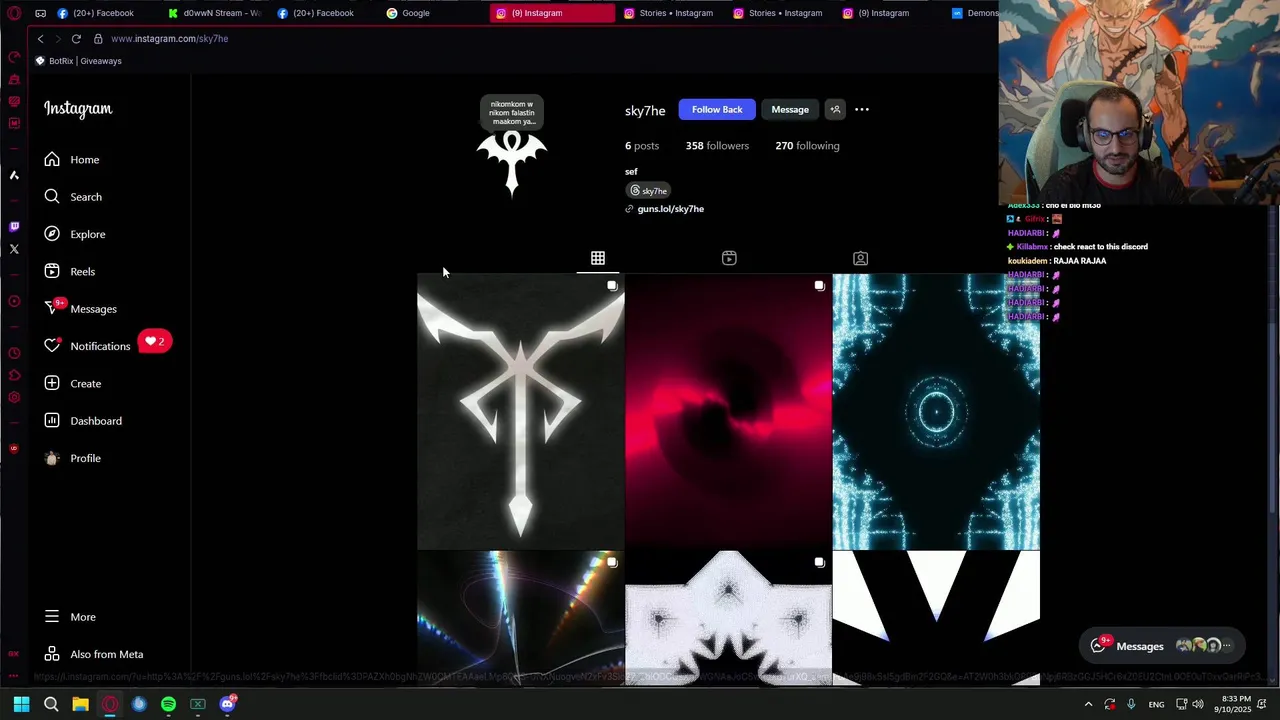Open the profile note bubble
Image resolution: width=1280 pixels, height=720 pixels.
[x=512, y=112]
